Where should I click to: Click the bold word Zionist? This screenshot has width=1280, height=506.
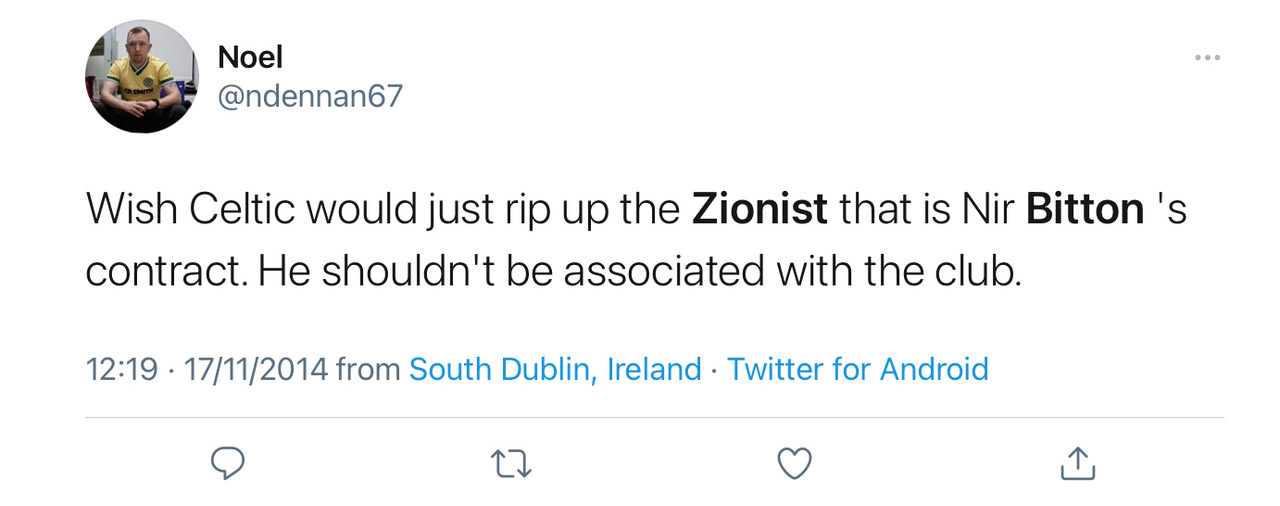coord(760,209)
